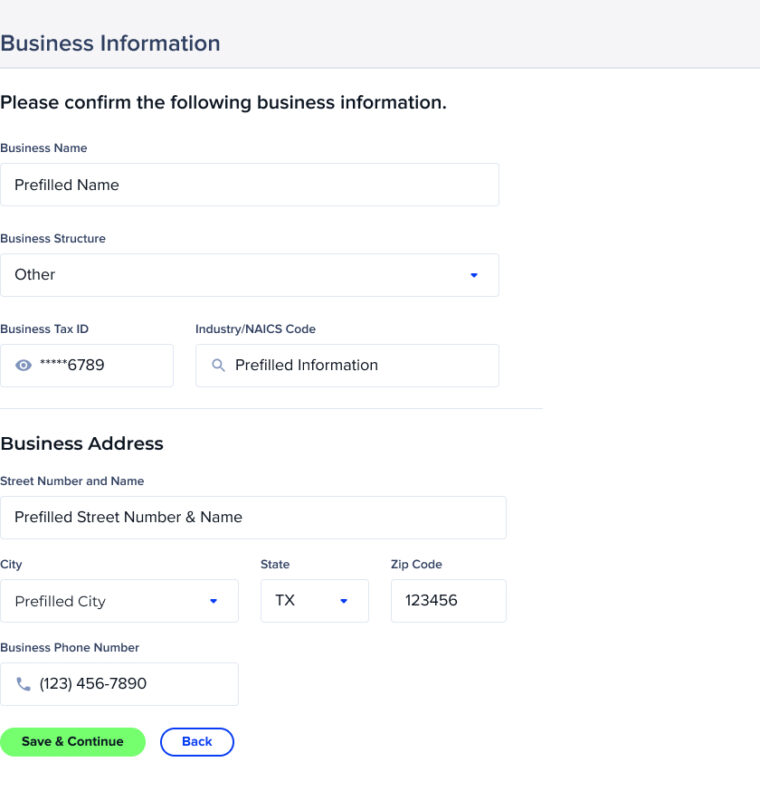
Task: Reveal the masked Business Tax ID via eye icon
Action: click(x=23, y=365)
